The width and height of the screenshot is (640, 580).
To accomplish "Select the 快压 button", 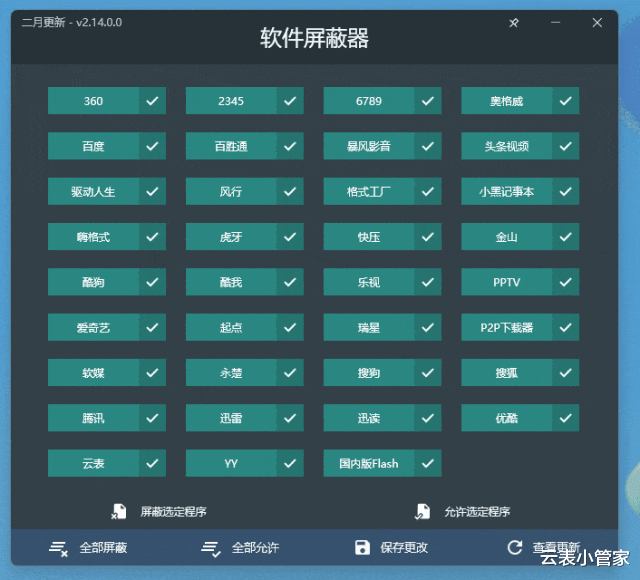I will (369, 237).
